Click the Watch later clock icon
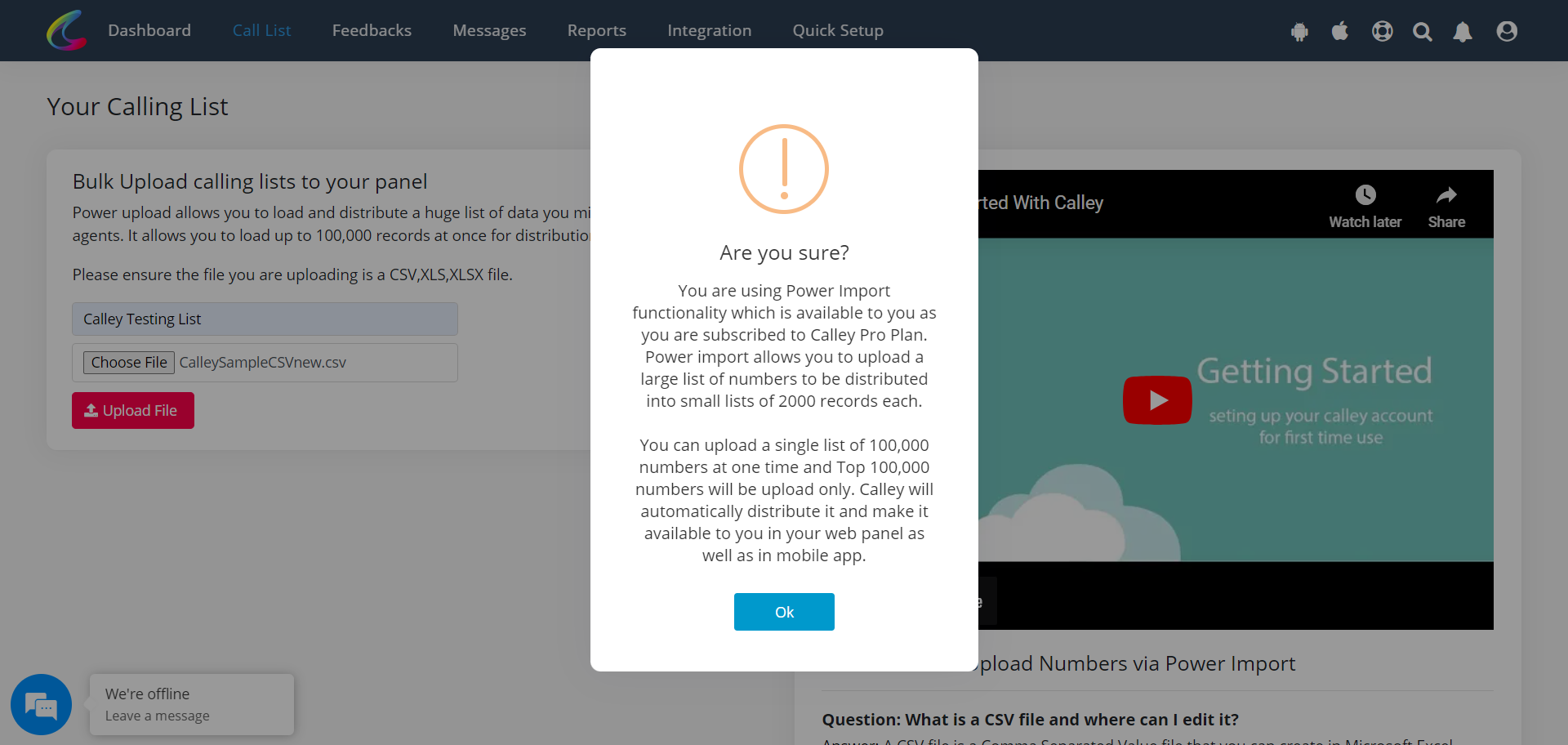Viewport: 1568px width, 745px height. click(1365, 195)
